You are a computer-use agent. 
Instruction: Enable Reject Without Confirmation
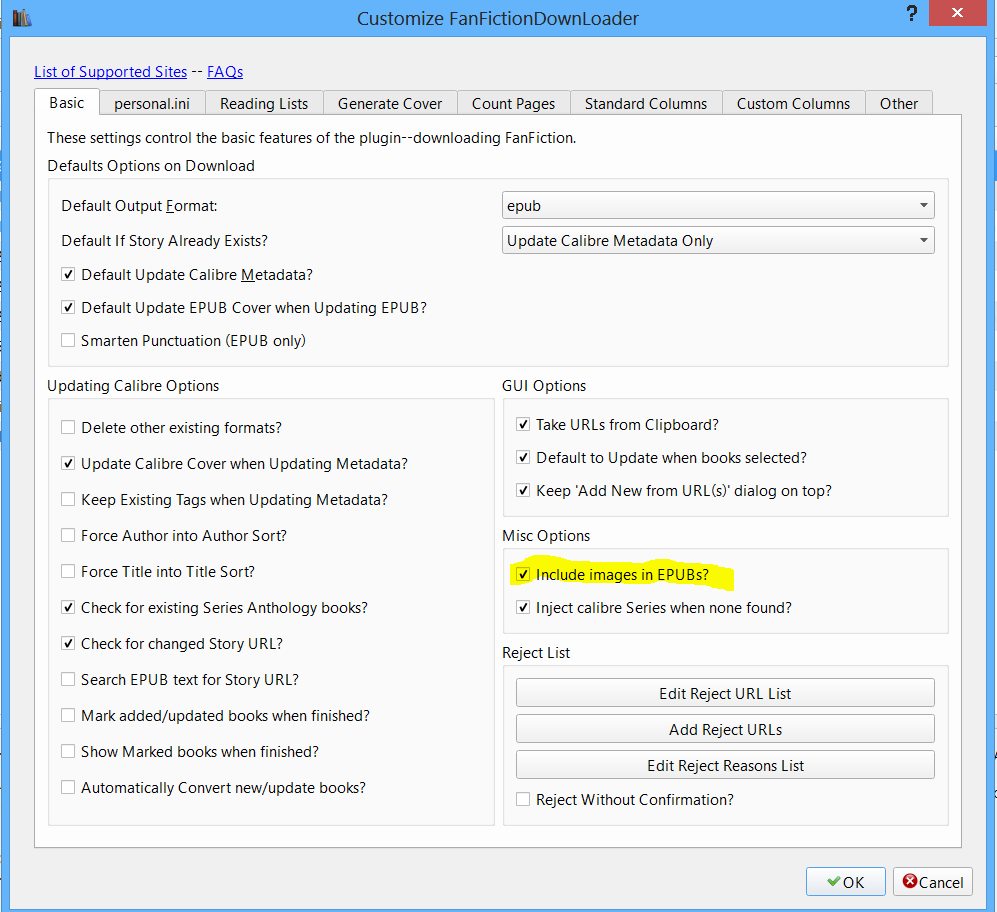click(523, 799)
